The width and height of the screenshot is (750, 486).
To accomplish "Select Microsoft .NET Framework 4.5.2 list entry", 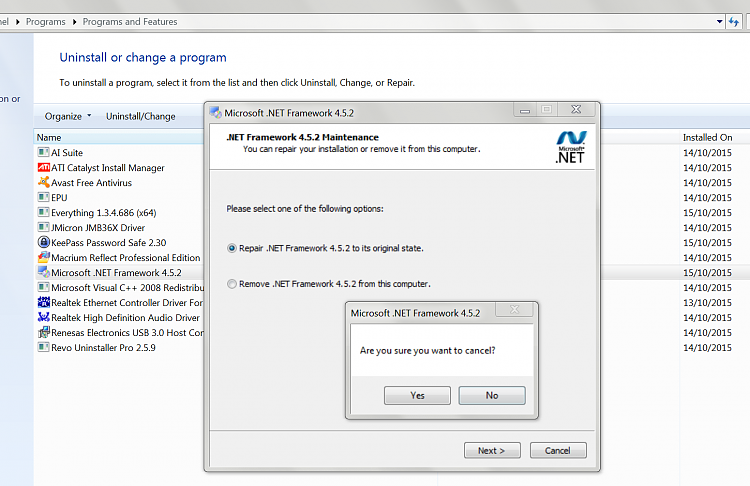I will tap(116, 273).
